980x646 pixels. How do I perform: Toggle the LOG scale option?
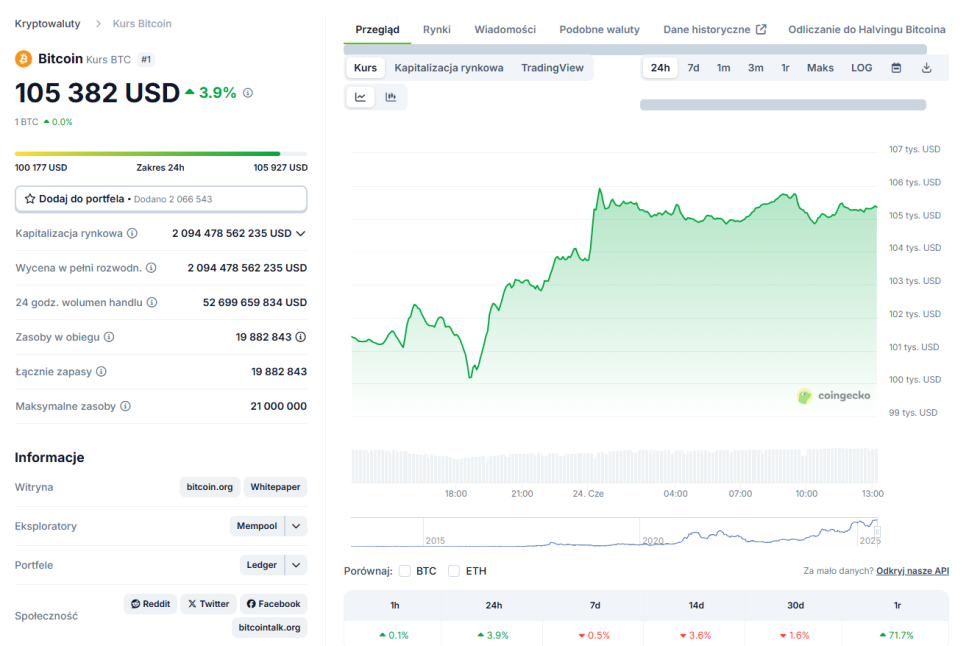coord(861,68)
